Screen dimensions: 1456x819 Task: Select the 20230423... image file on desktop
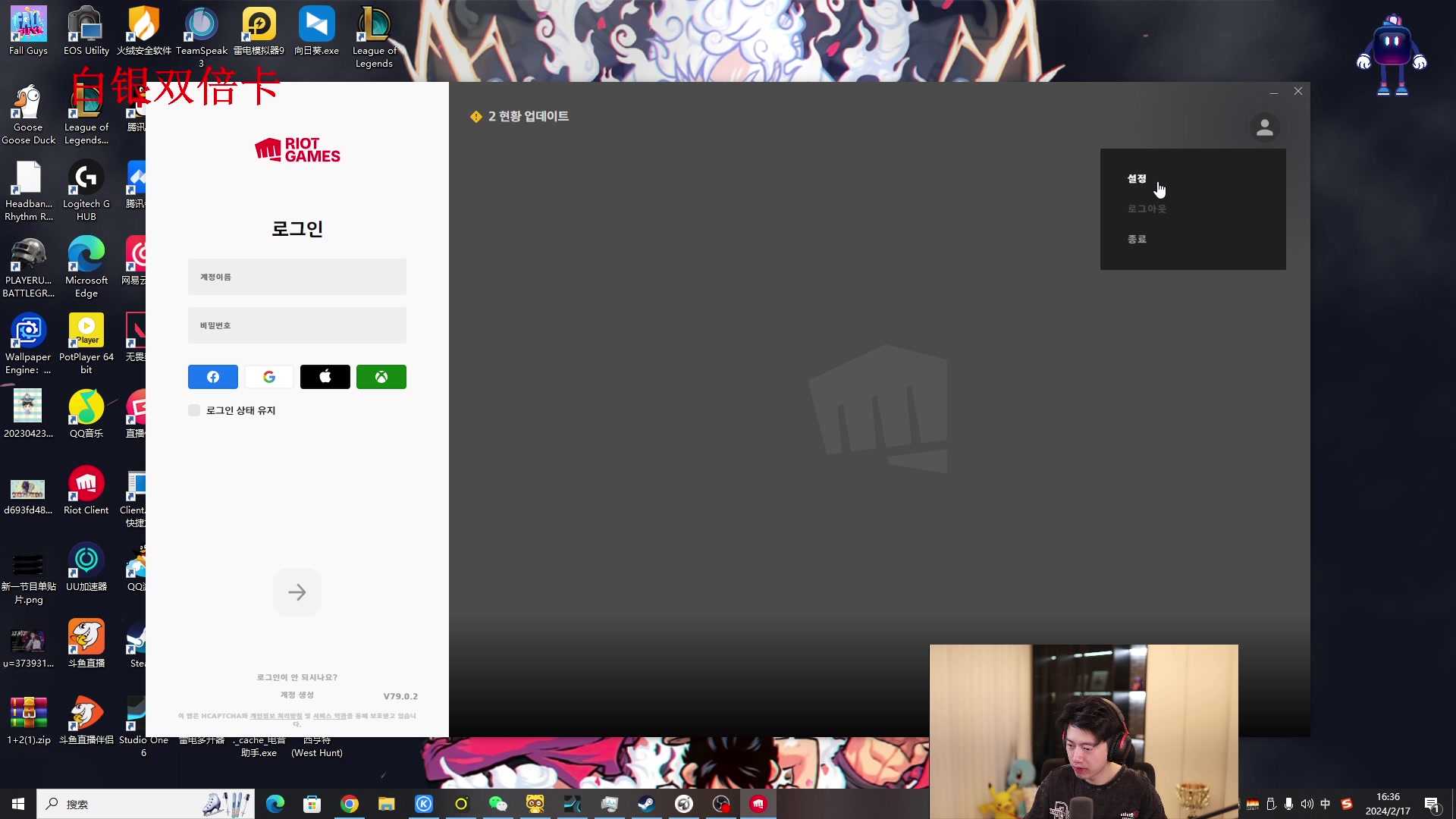[28, 414]
